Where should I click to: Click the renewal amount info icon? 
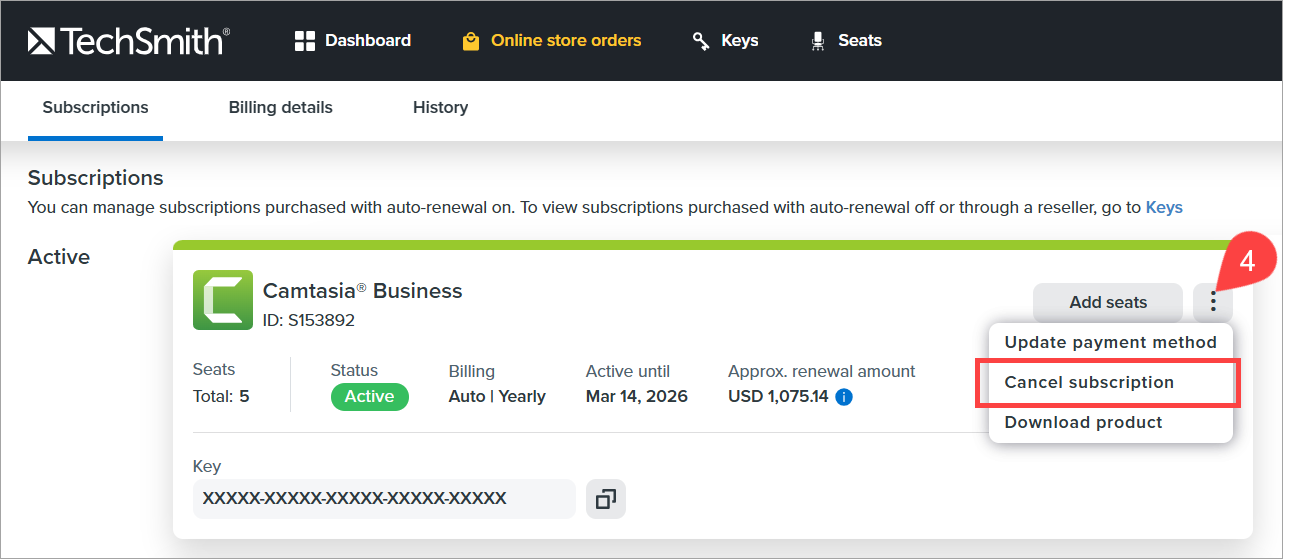844,397
